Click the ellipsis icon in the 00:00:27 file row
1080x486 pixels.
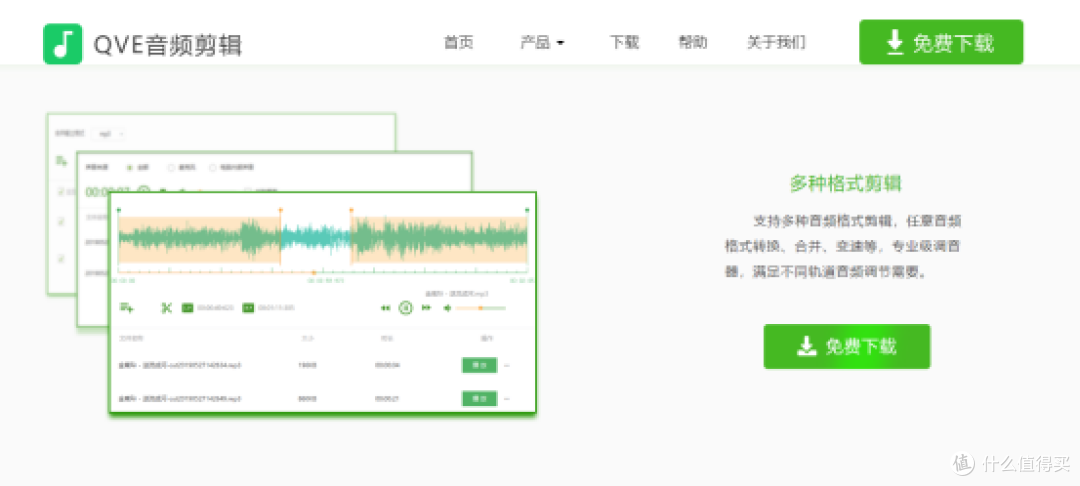pyautogui.click(x=507, y=399)
